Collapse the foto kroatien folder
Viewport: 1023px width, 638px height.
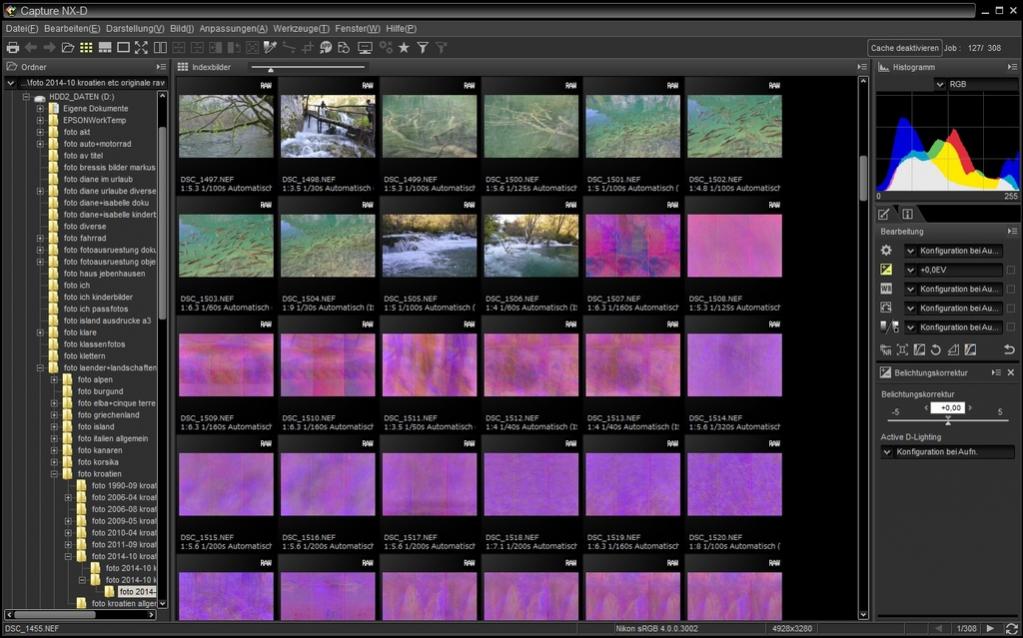click(x=54, y=474)
